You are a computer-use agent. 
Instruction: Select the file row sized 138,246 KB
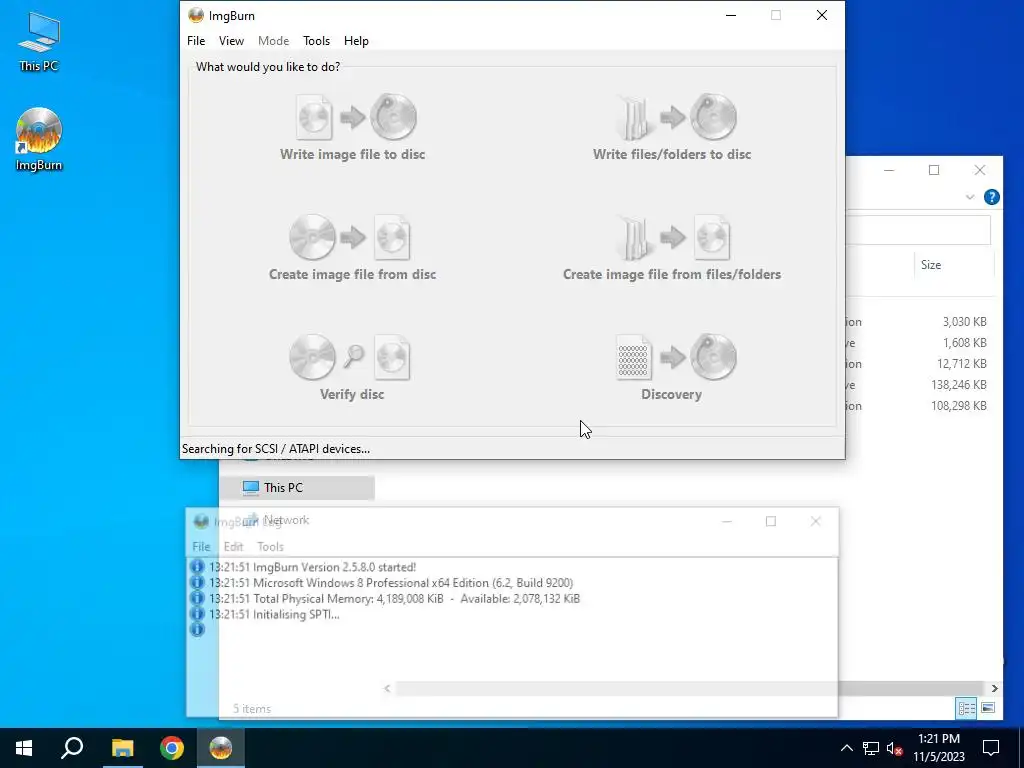(920, 384)
